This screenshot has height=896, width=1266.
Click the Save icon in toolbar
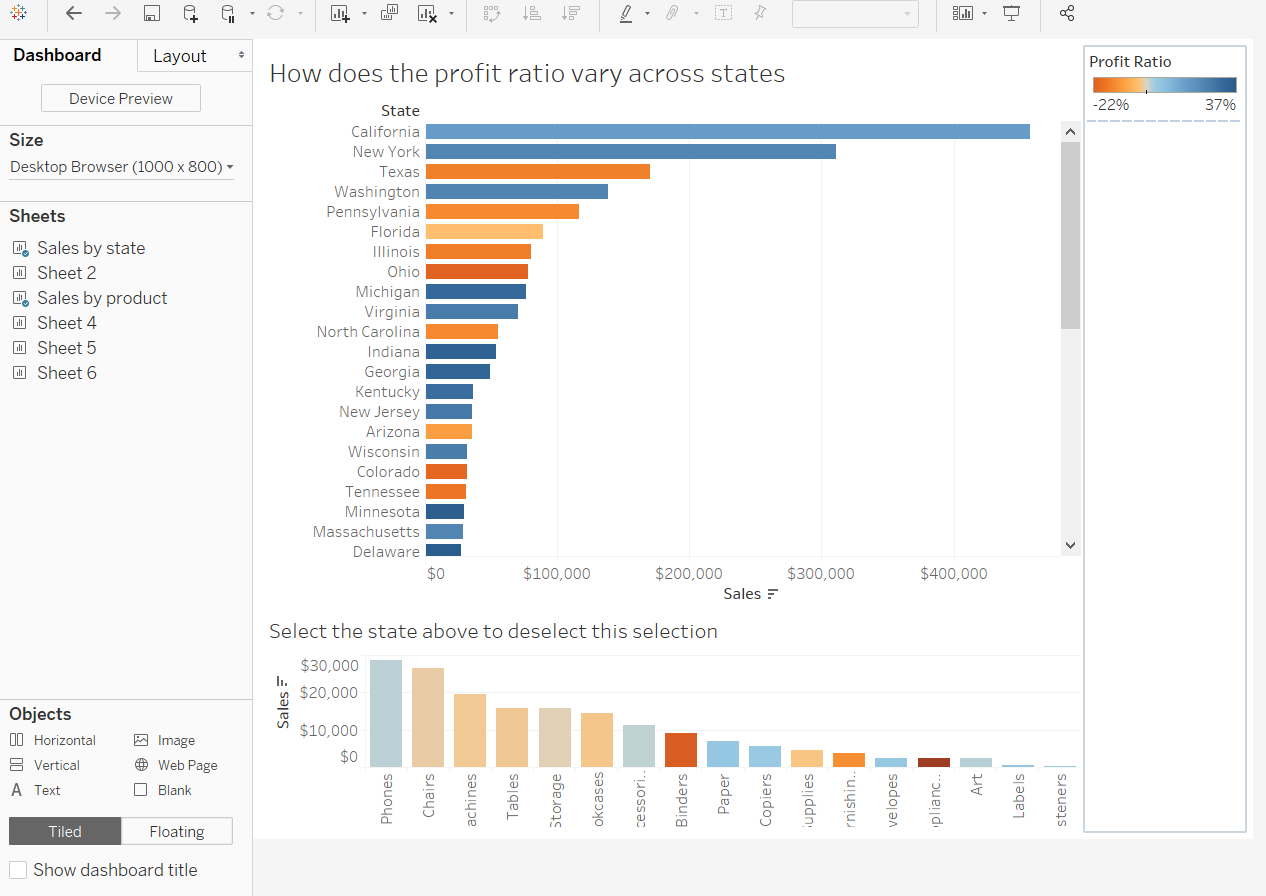[x=152, y=13]
